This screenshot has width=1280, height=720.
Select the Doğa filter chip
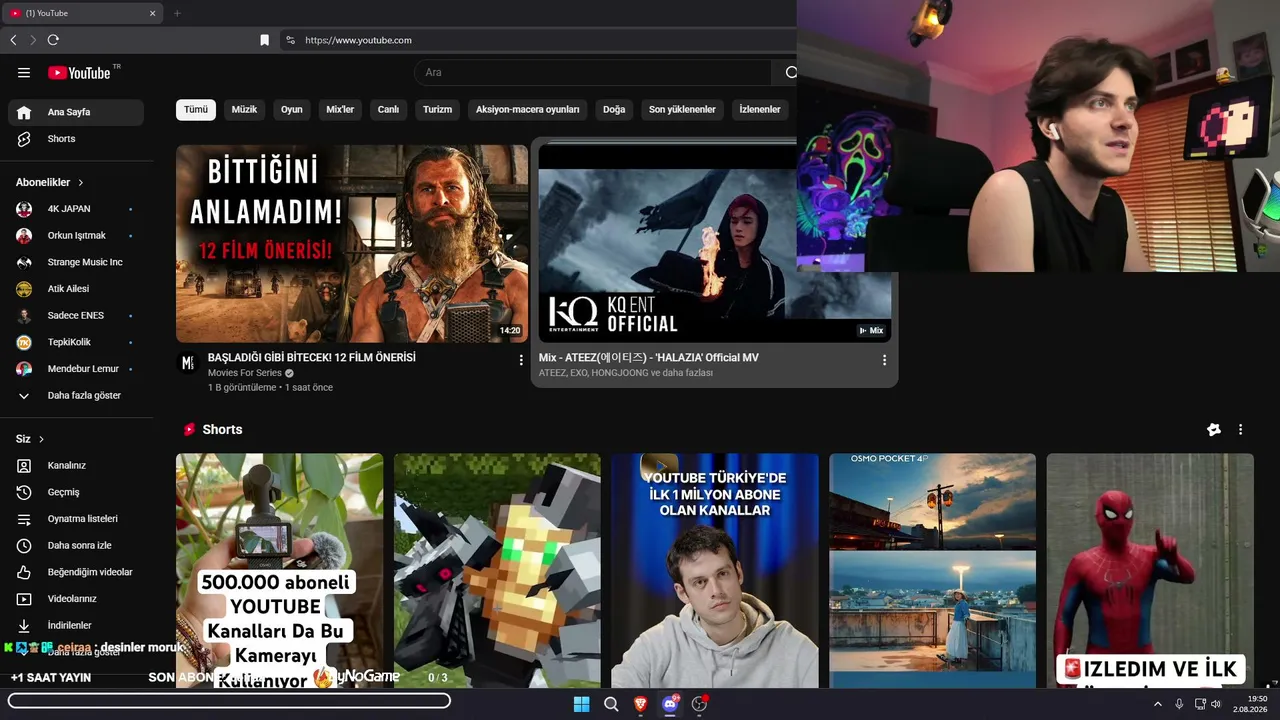click(614, 109)
